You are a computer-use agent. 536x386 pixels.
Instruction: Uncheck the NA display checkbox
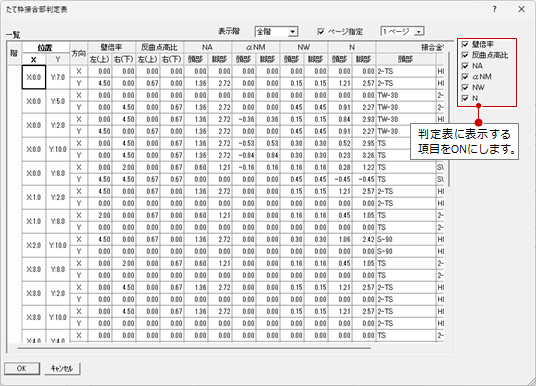[x=465, y=66]
